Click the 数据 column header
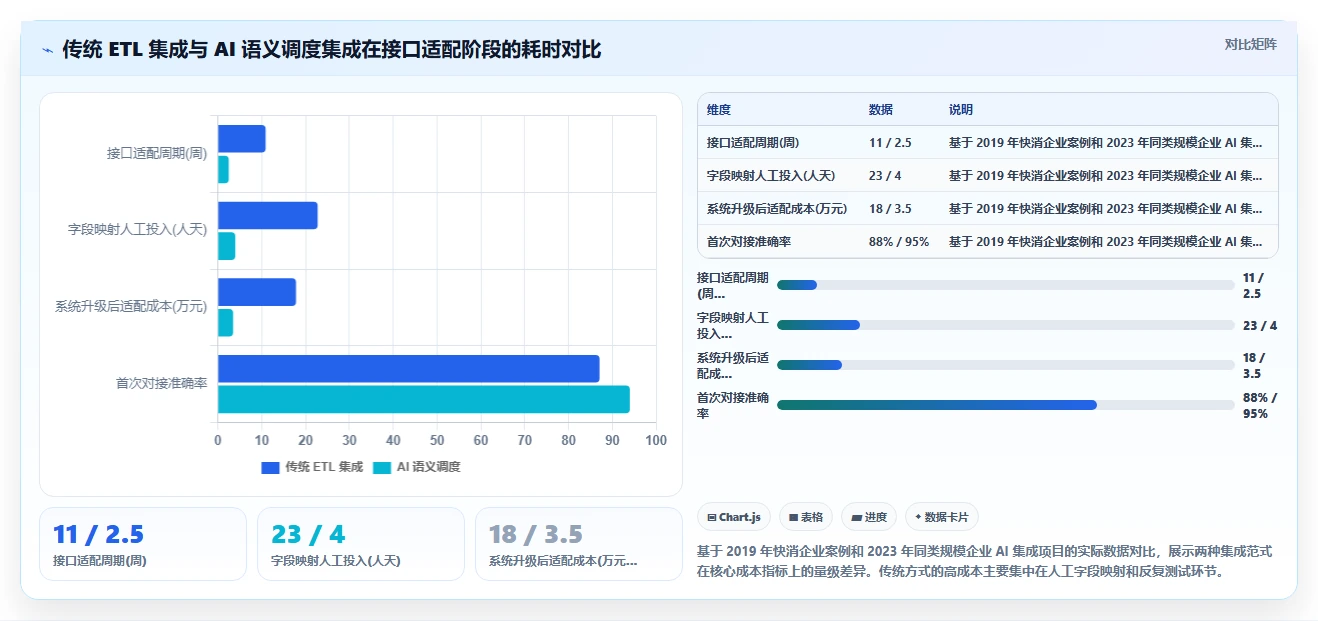Viewport: 1318px width, 621px height. tap(881, 110)
